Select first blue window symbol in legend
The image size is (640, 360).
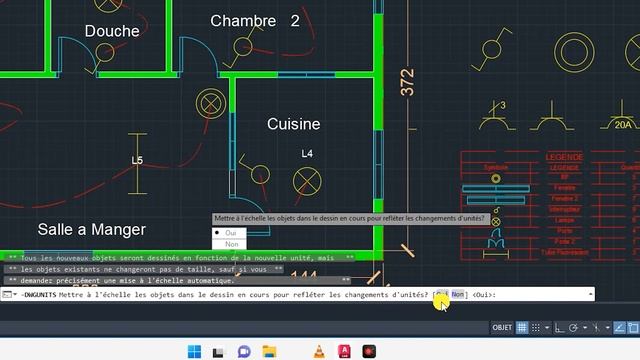(x=496, y=189)
